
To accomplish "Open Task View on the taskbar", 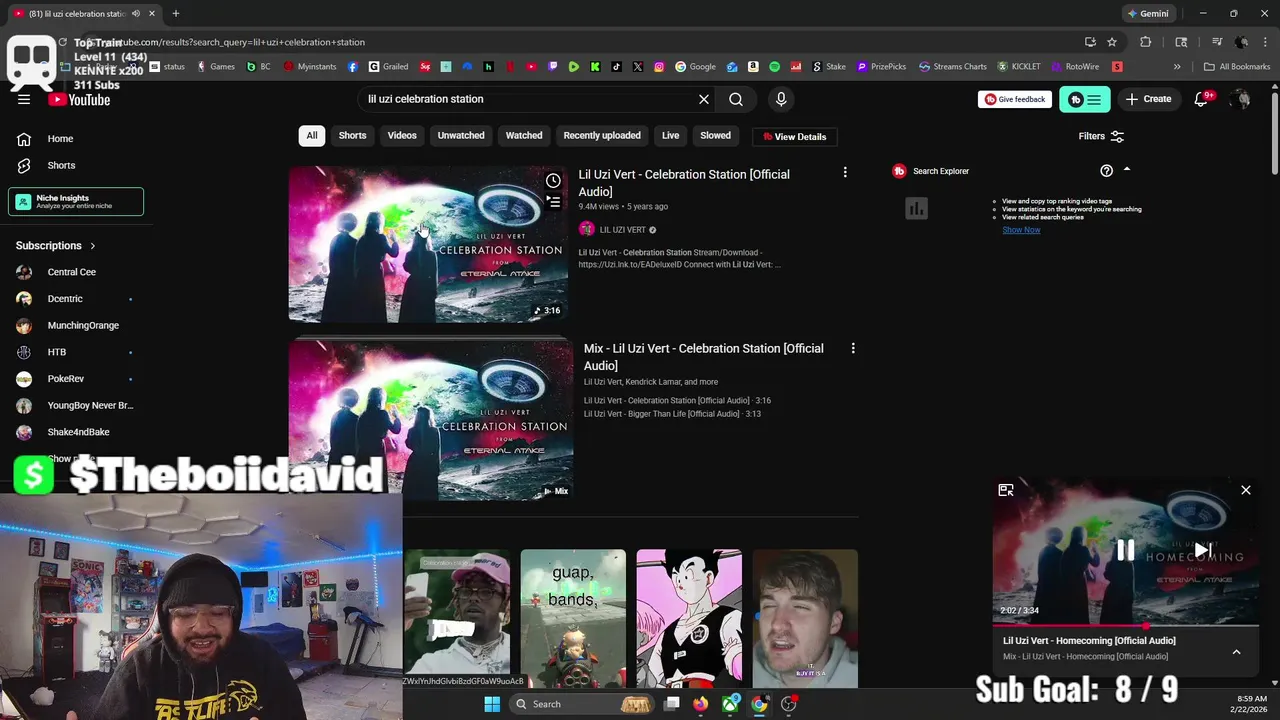I will (x=672, y=704).
